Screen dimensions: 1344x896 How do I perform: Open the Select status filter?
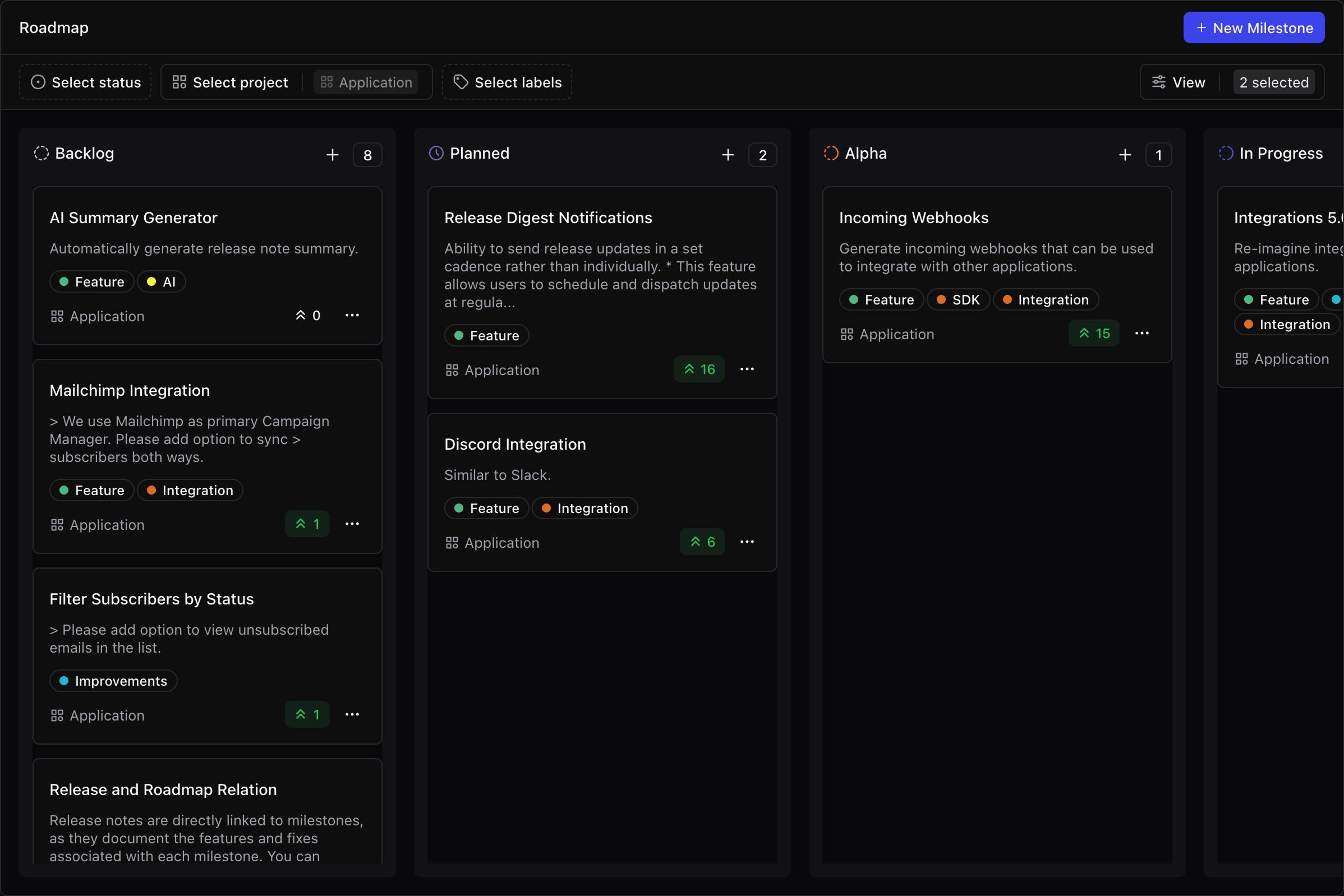[x=85, y=82]
